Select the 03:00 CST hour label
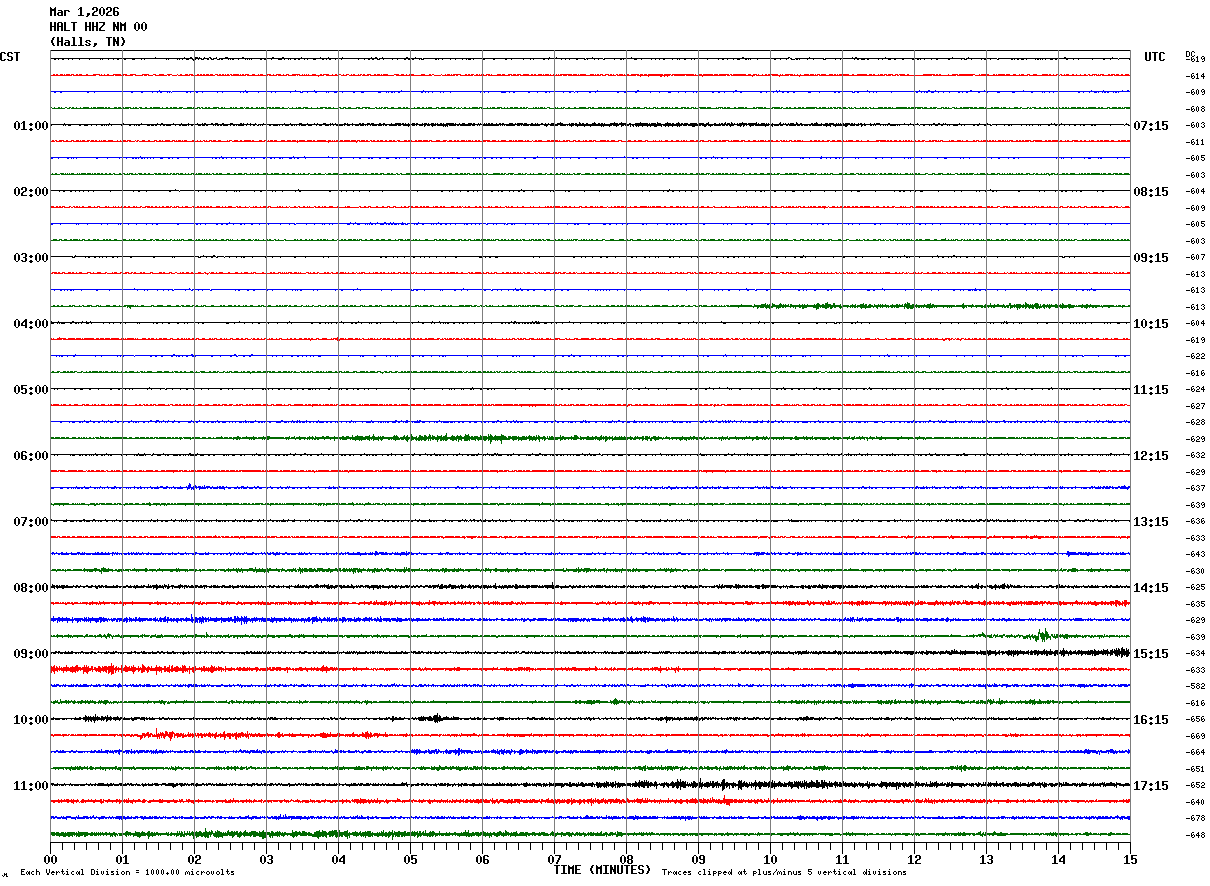Image resolution: width=1210 pixels, height=886 pixels. [x=31, y=258]
